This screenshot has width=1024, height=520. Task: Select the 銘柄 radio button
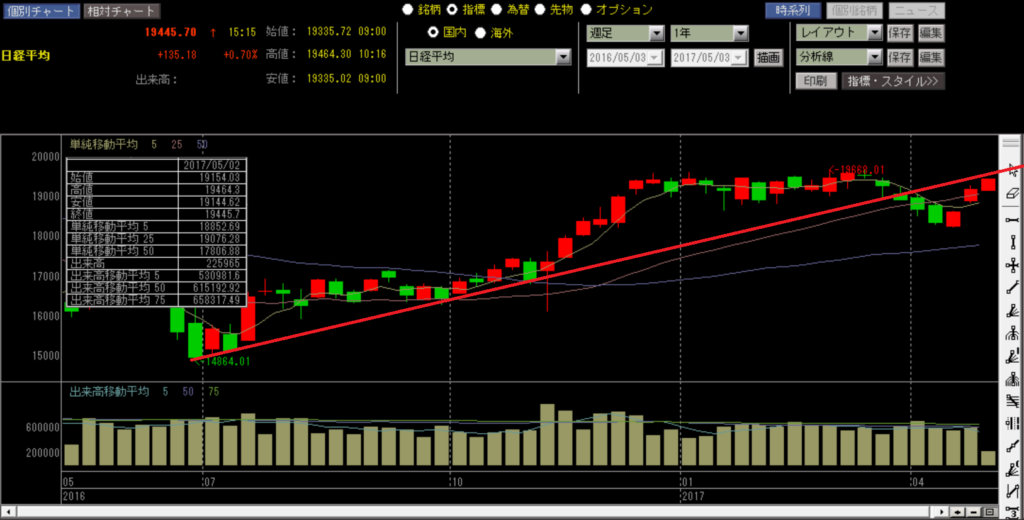coord(407,10)
